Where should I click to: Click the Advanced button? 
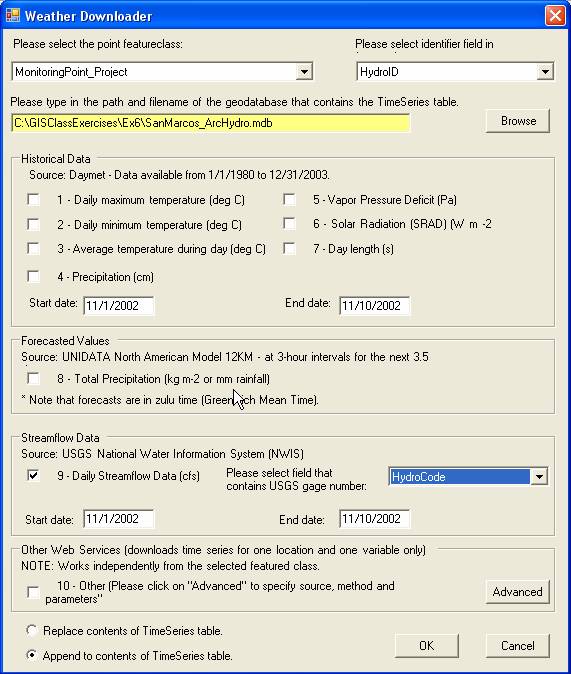pyautogui.click(x=518, y=592)
